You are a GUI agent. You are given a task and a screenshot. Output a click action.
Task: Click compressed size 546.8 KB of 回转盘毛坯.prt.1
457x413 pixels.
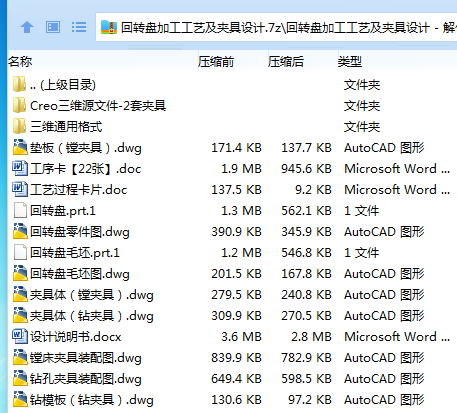pyautogui.click(x=306, y=253)
